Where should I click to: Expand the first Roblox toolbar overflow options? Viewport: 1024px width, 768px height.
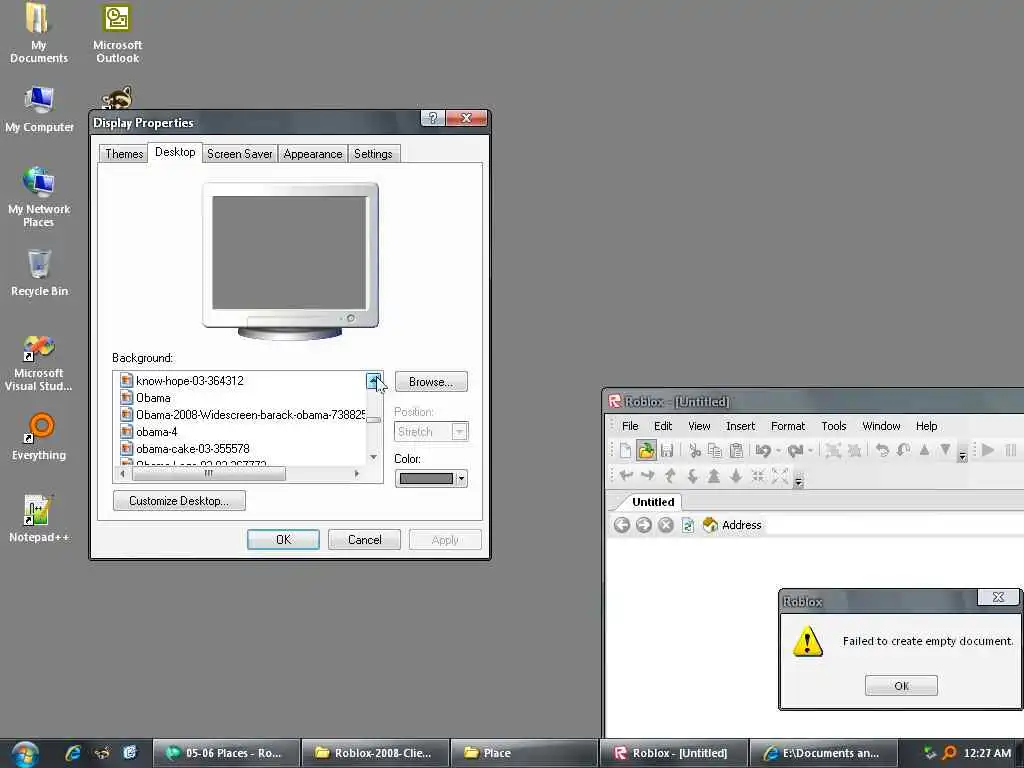(963, 454)
